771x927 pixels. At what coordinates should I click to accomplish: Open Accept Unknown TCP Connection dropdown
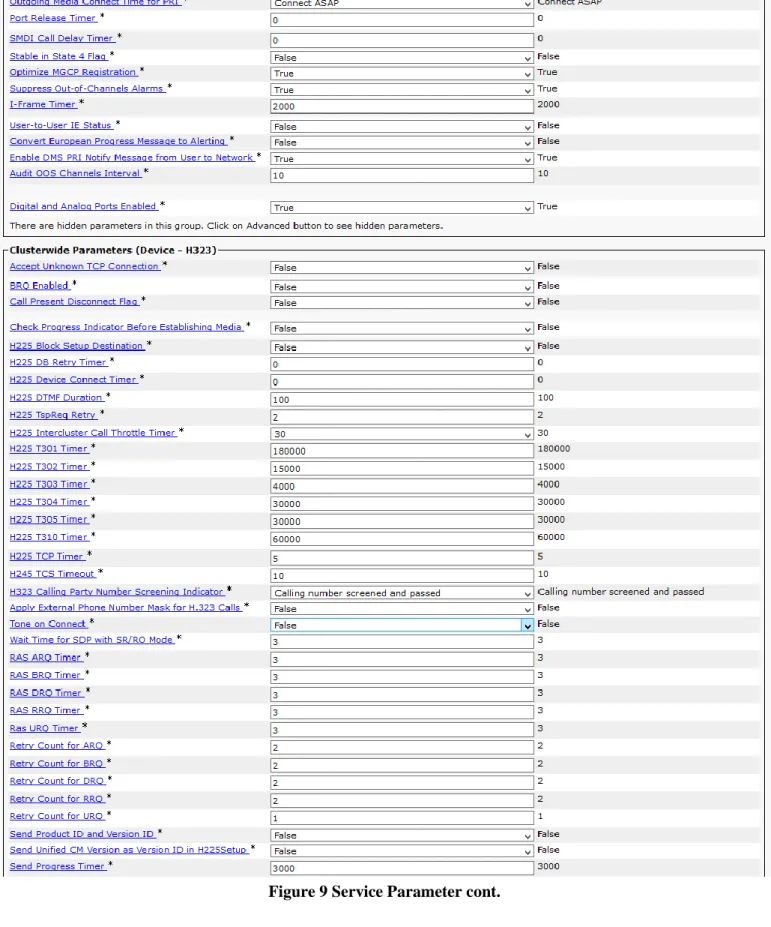click(x=402, y=268)
